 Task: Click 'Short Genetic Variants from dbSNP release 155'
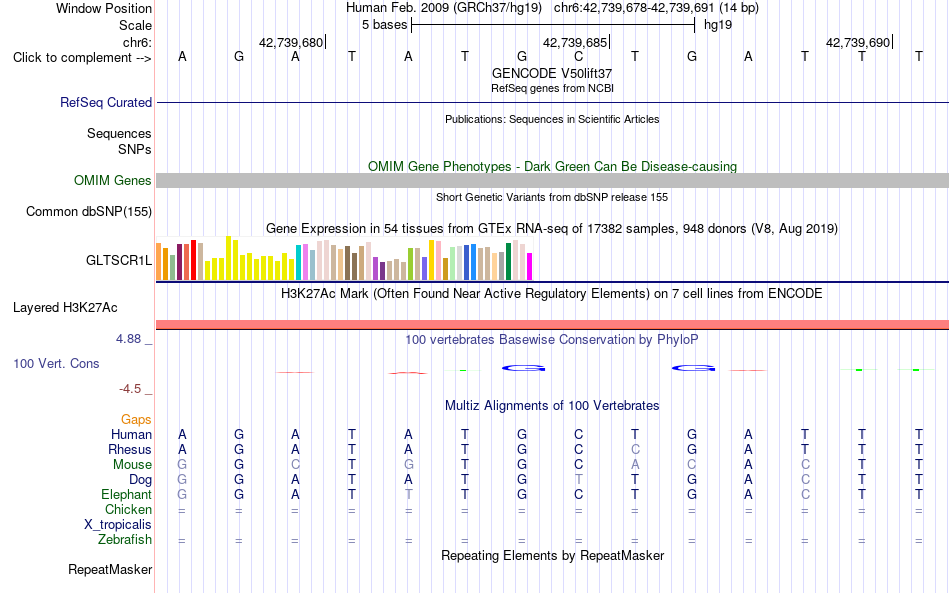click(x=552, y=197)
